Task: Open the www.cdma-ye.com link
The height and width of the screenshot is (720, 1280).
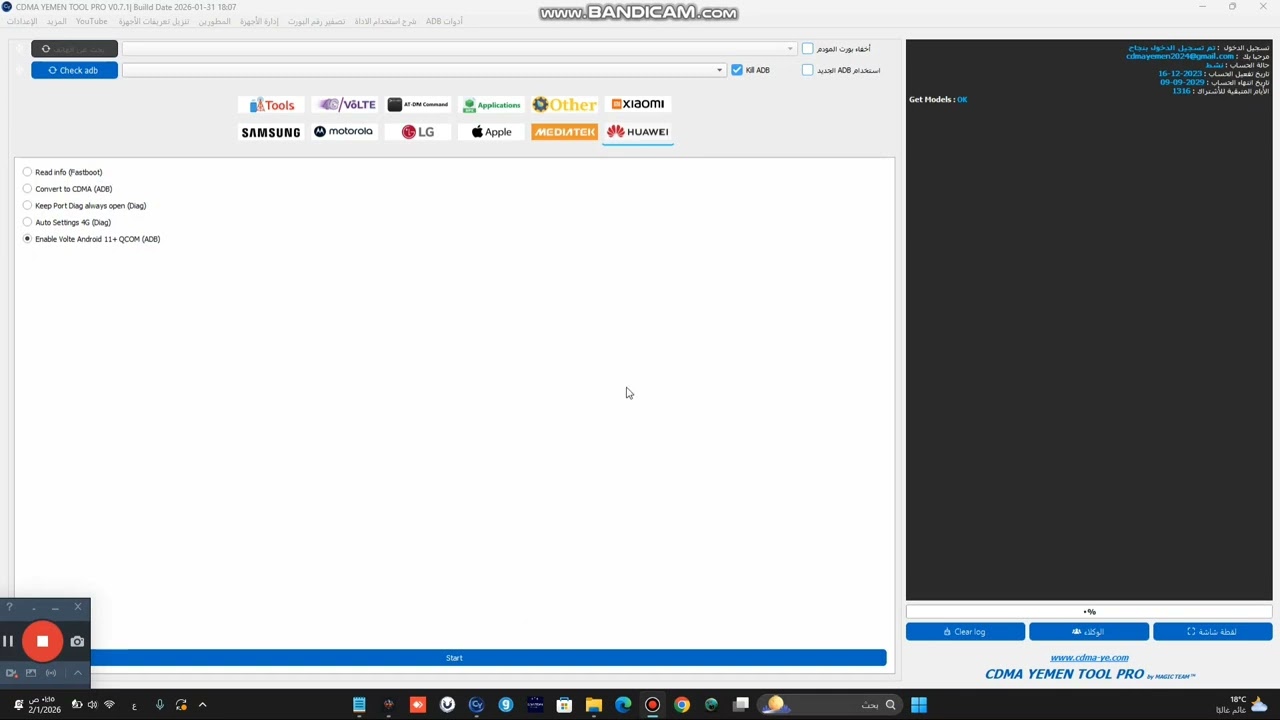Action: click(x=1089, y=658)
